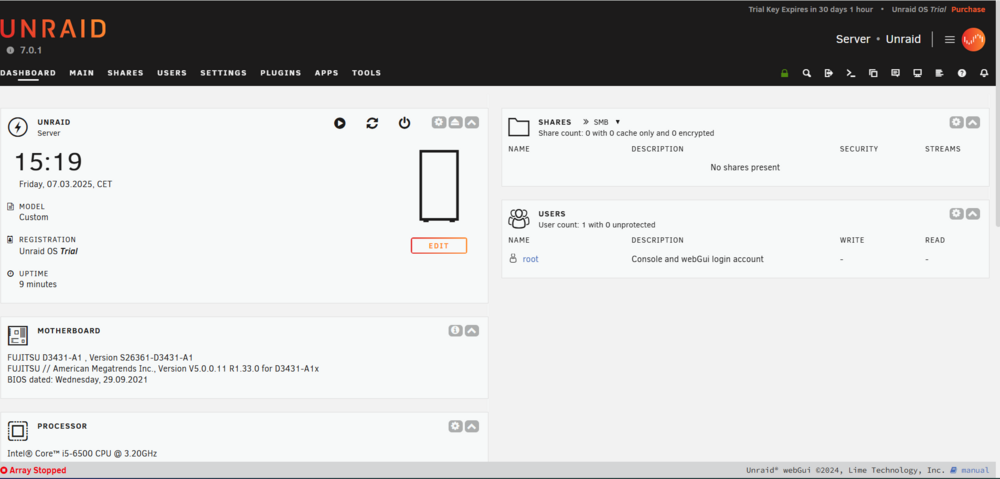Collapse the Unraid server tile
Viewport: 1000px width, 479px height.
(472, 122)
